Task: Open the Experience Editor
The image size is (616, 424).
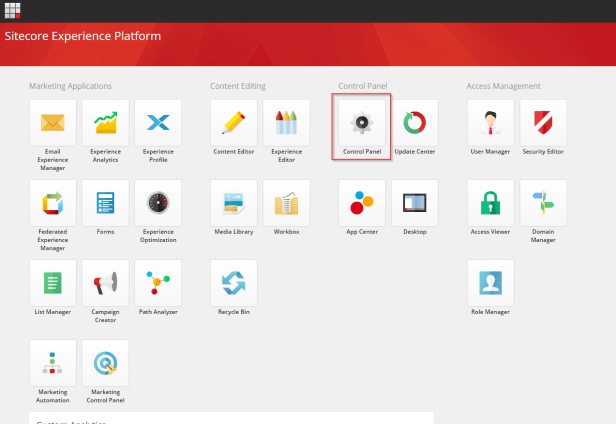Action: click(286, 123)
